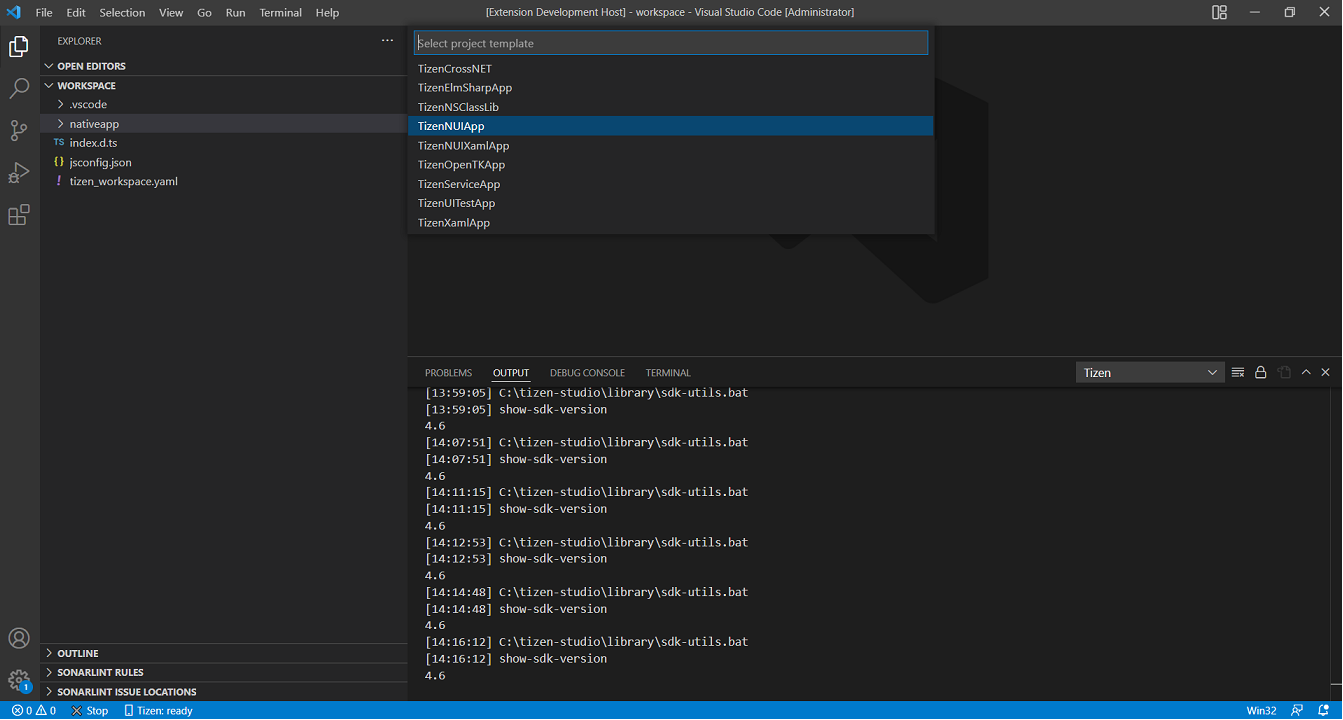Open the Terminal menu in menu bar
1343x720 pixels.
click(x=280, y=13)
